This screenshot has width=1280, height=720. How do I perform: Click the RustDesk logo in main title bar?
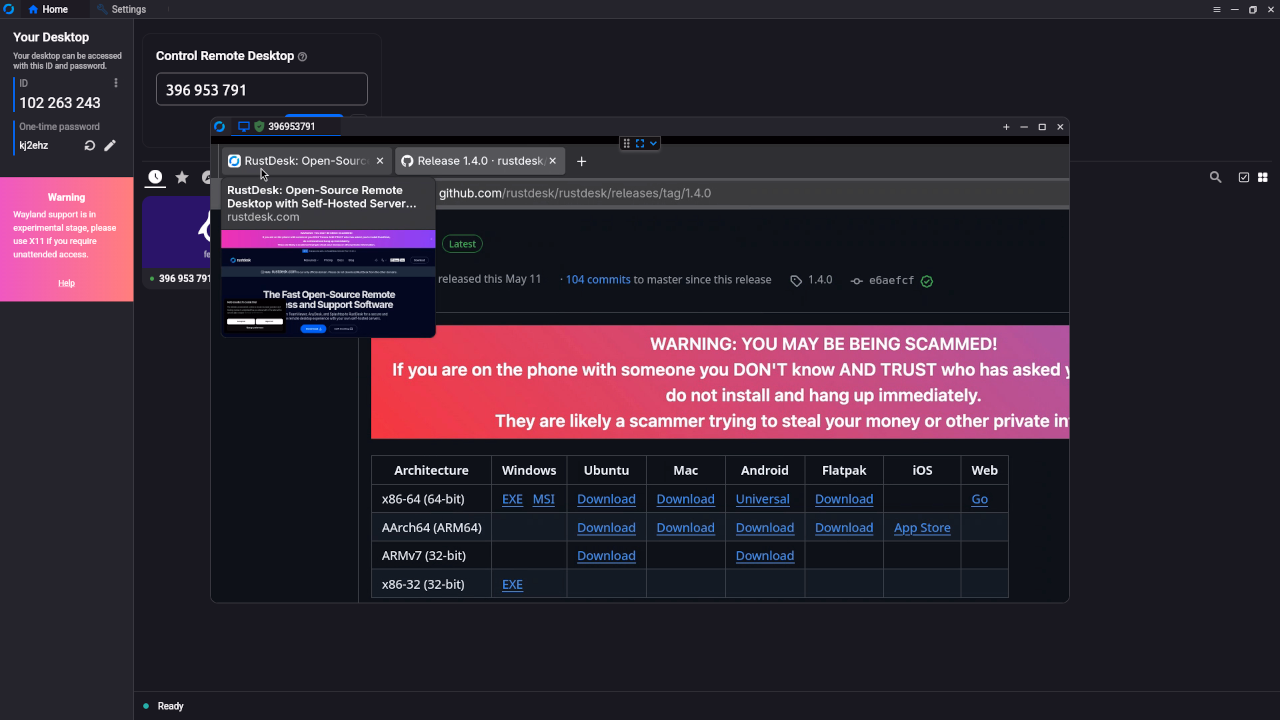(x=9, y=9)
